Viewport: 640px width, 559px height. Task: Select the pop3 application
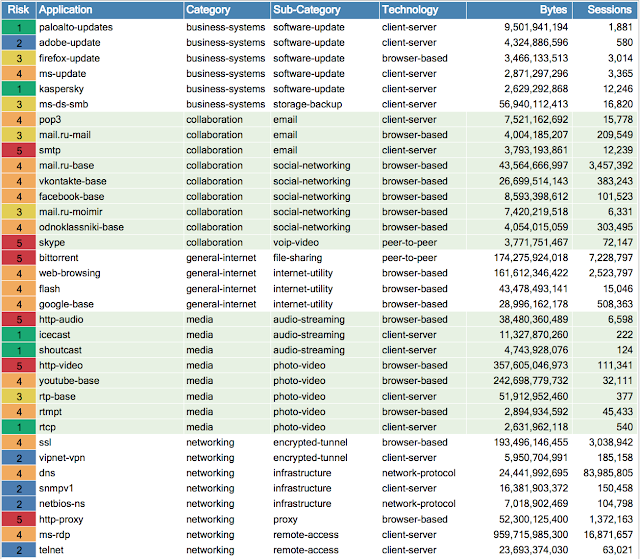pyautogui.click(x=50, y=120)
